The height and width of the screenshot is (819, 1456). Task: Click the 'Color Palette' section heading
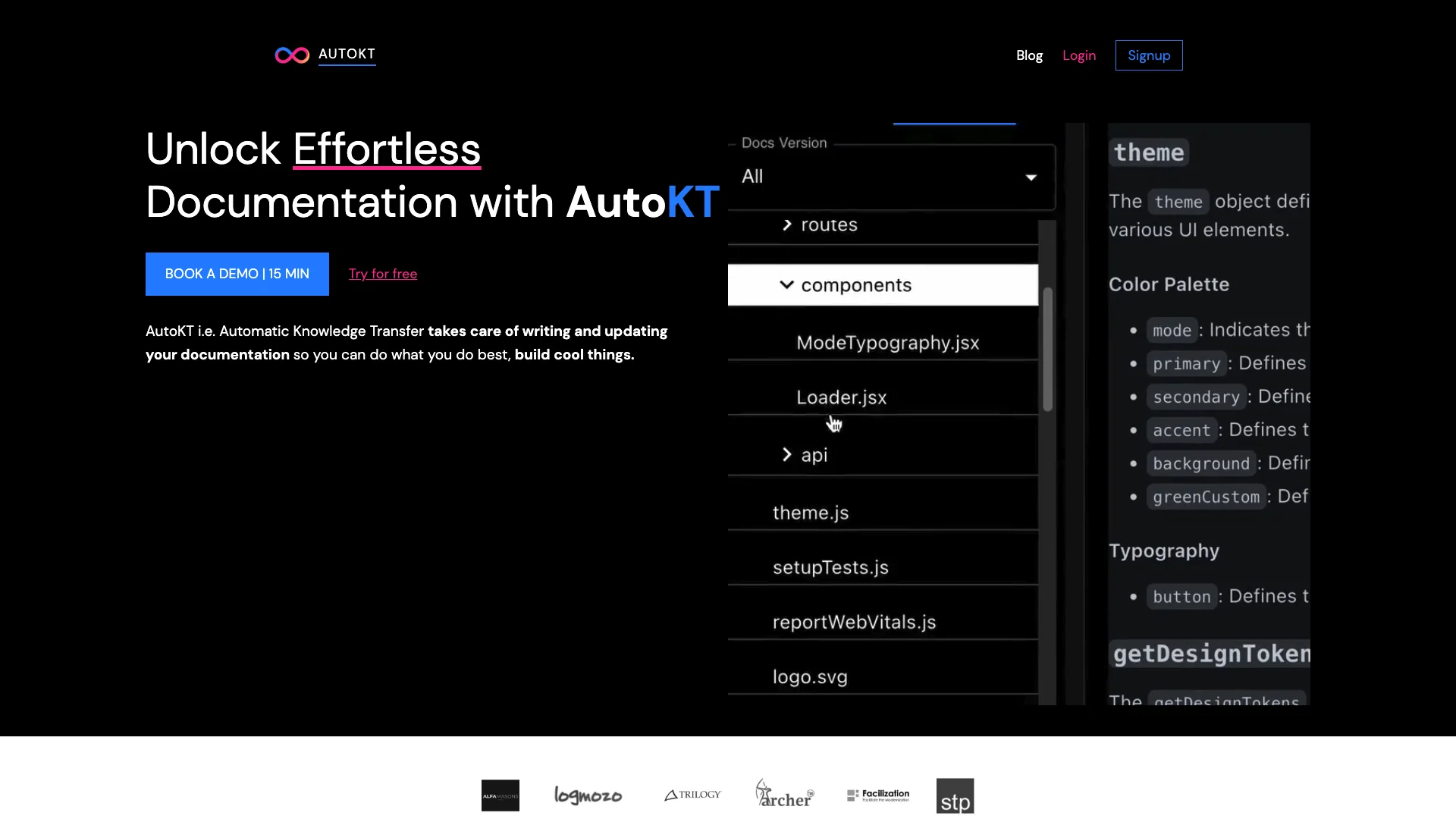click(1169, 284)
